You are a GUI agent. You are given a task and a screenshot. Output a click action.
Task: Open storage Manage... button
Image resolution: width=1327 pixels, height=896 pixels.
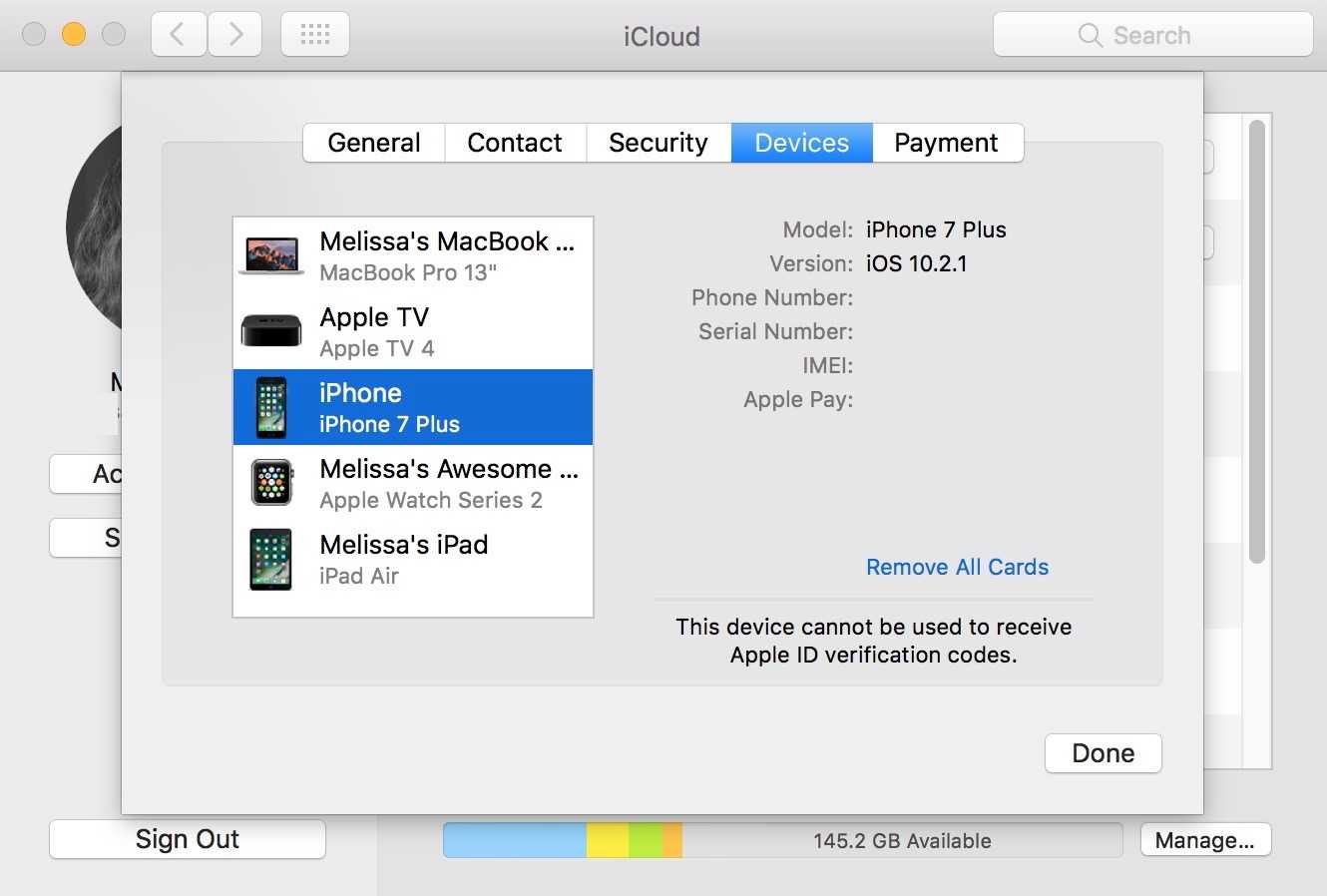[1205, 840]
